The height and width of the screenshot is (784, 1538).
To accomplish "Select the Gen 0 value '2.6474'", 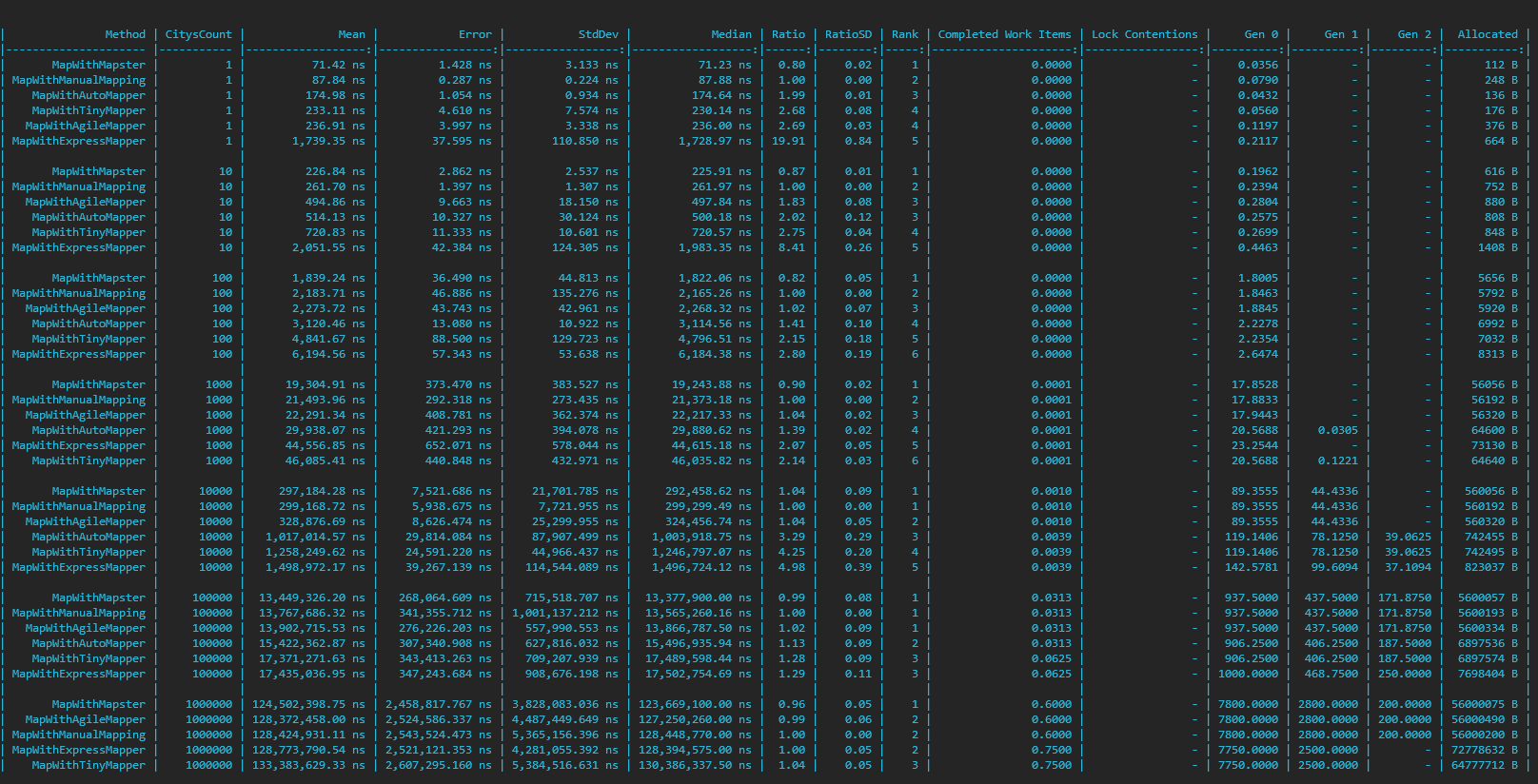I will [1258, 354].
